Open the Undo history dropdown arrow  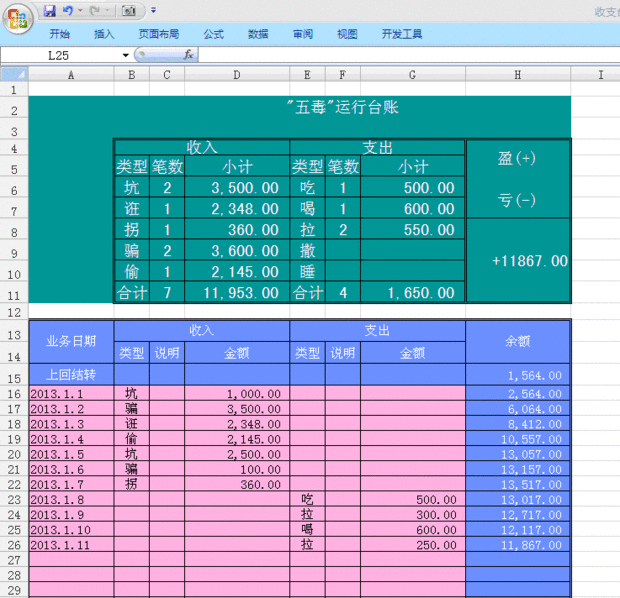pos(79,10)
